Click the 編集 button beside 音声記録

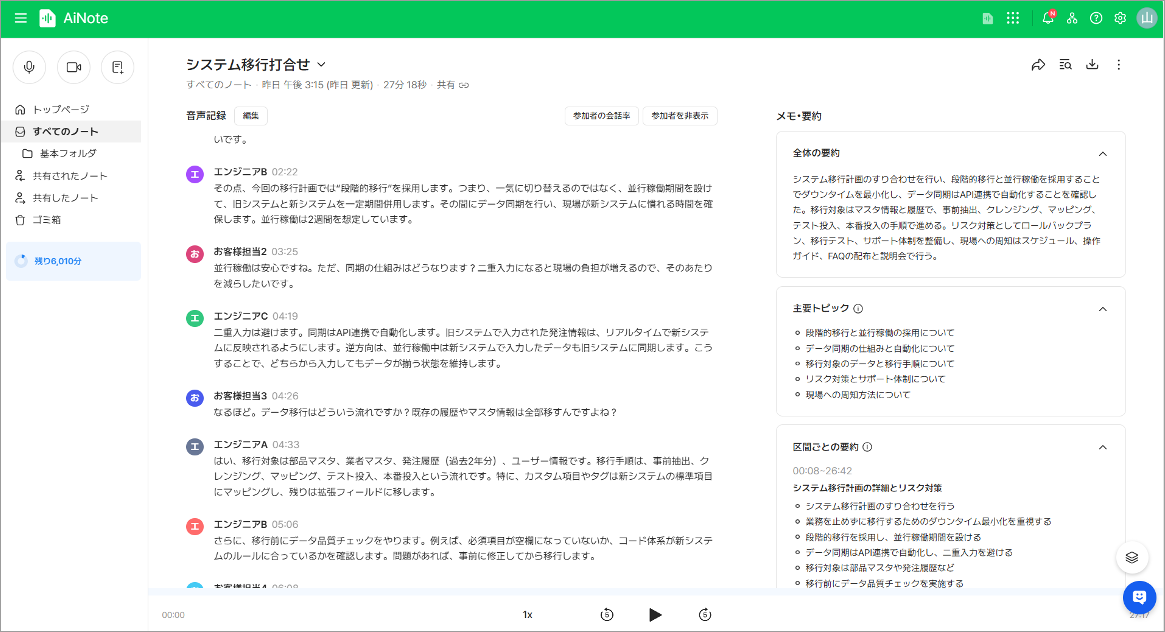[251, 116]
